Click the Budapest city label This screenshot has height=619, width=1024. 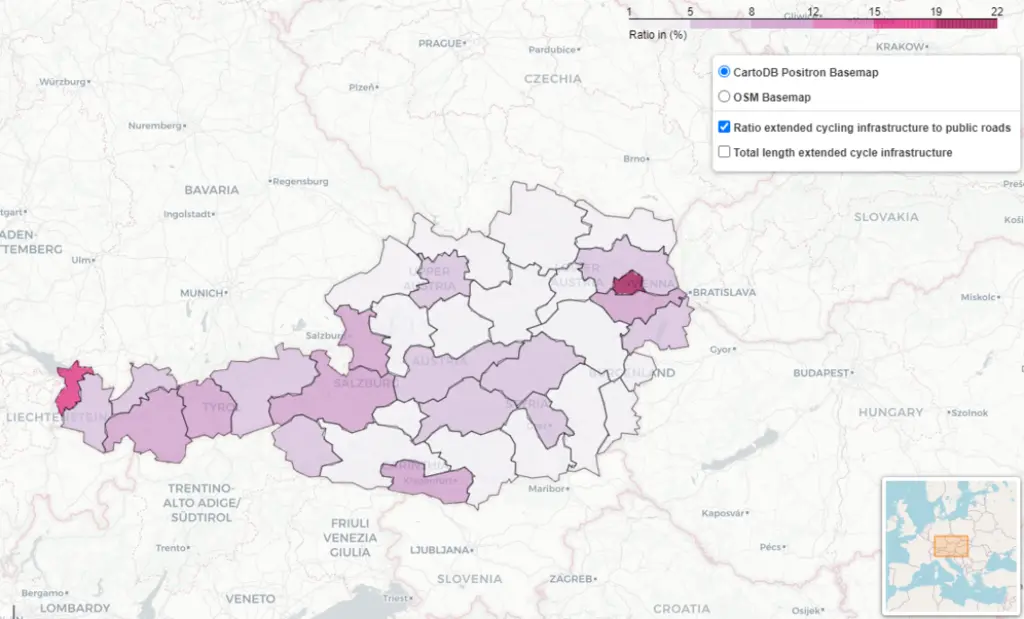(x=819, y=372)
